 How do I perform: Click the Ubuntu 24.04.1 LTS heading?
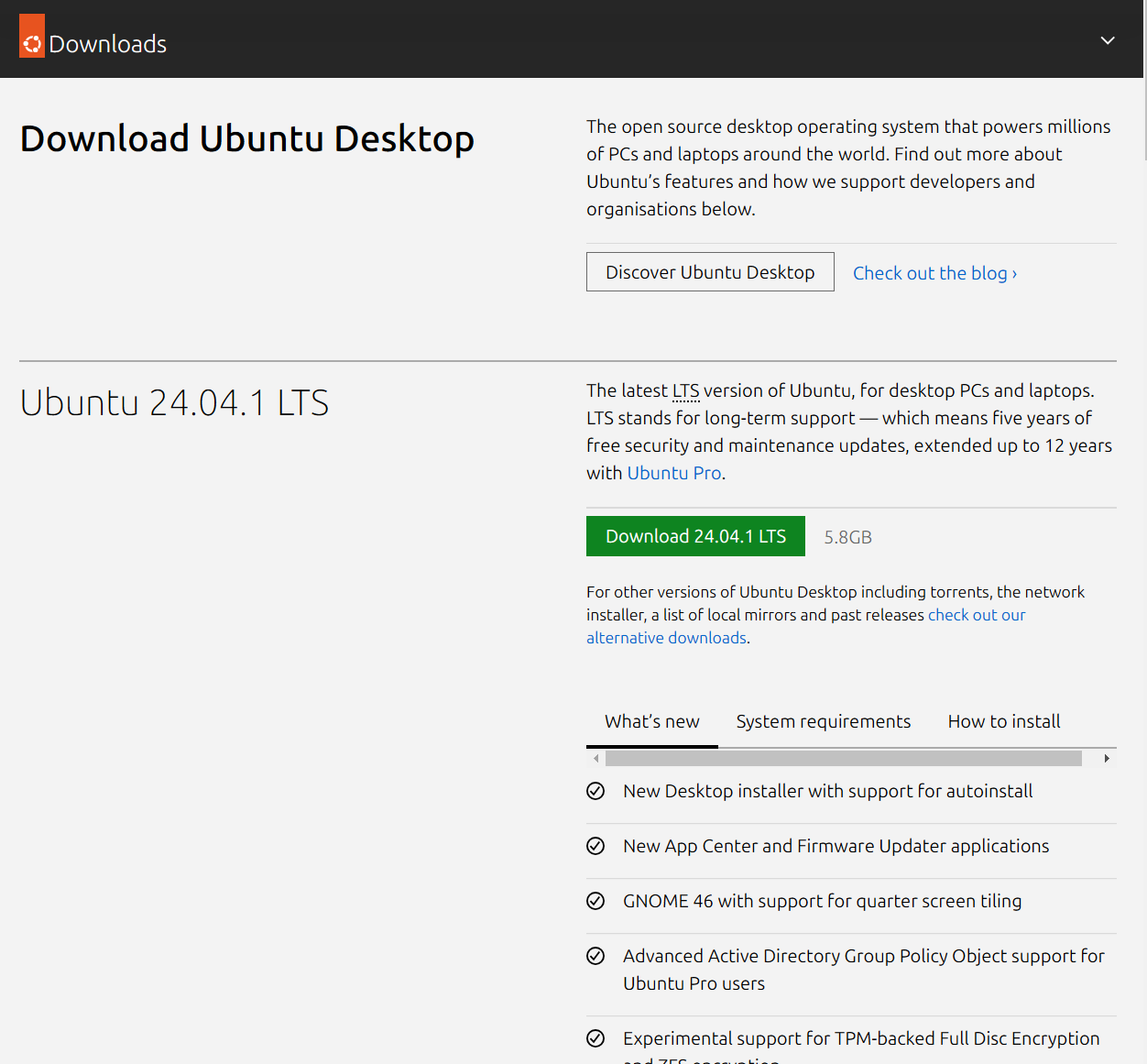pos(174,403)
